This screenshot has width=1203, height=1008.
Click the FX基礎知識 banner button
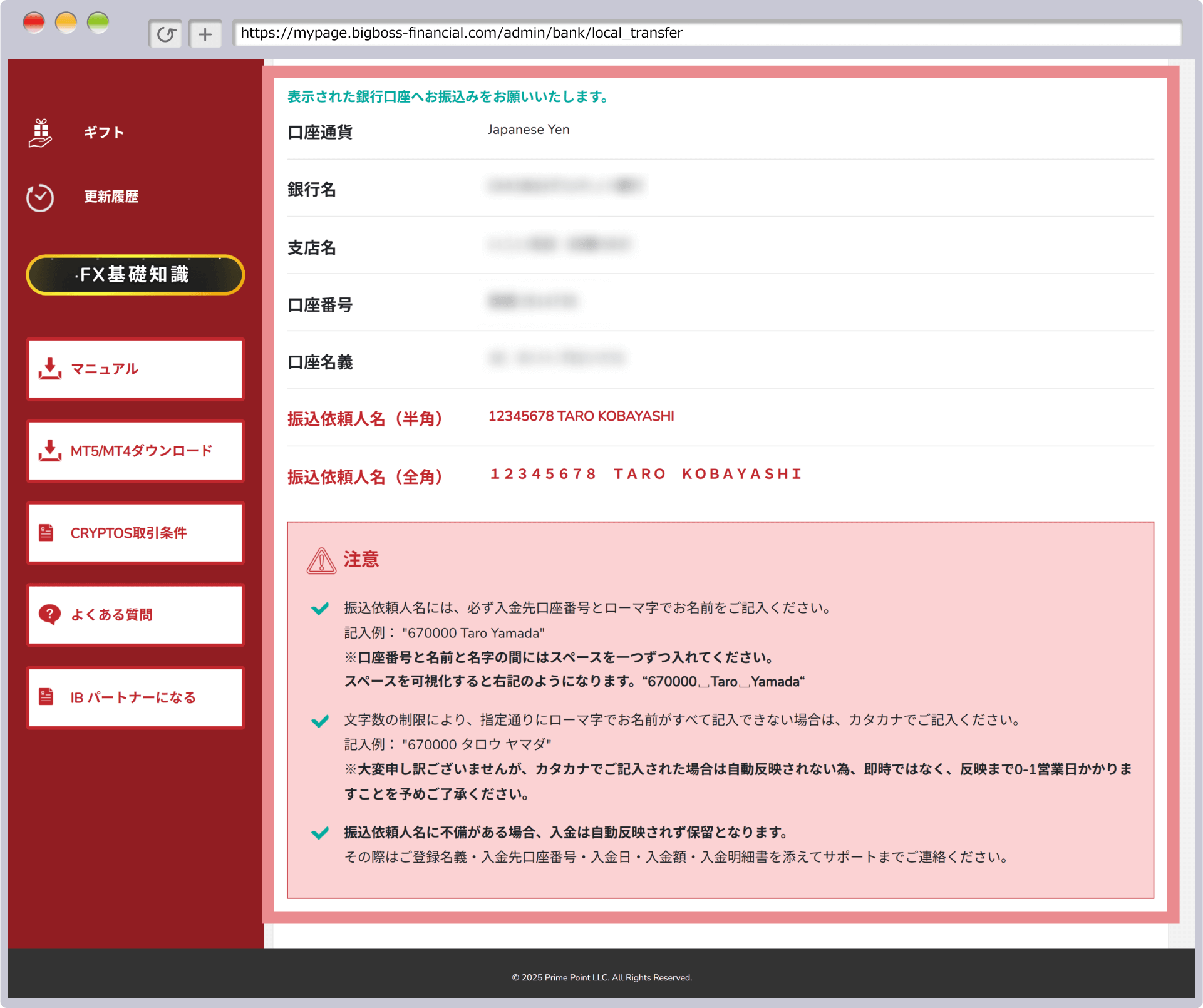click(x=135, y=275)
